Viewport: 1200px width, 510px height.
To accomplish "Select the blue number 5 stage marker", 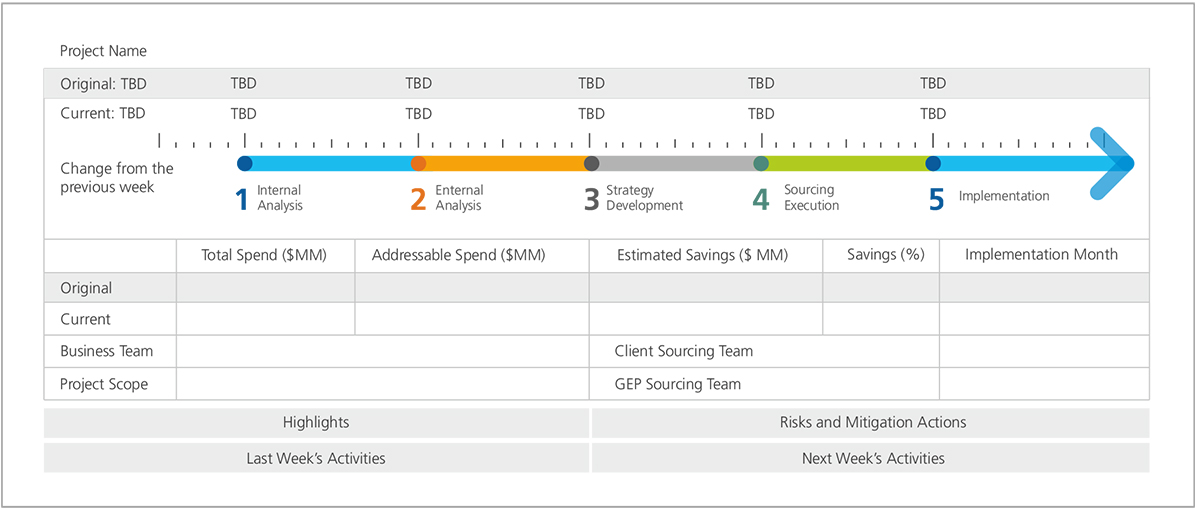I will 936,199.
